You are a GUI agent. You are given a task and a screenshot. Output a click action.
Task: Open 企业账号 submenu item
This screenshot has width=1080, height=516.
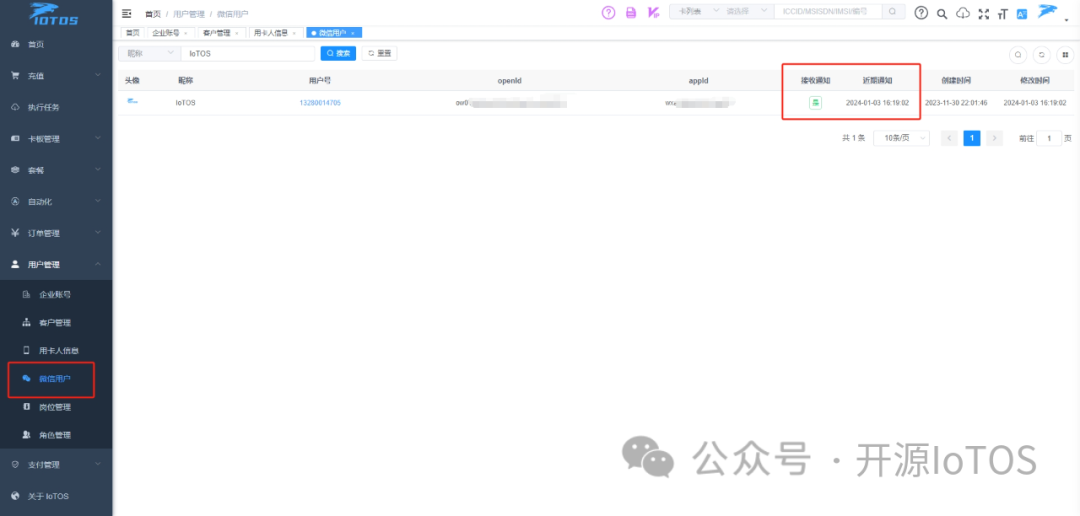[x=56, y=294]
